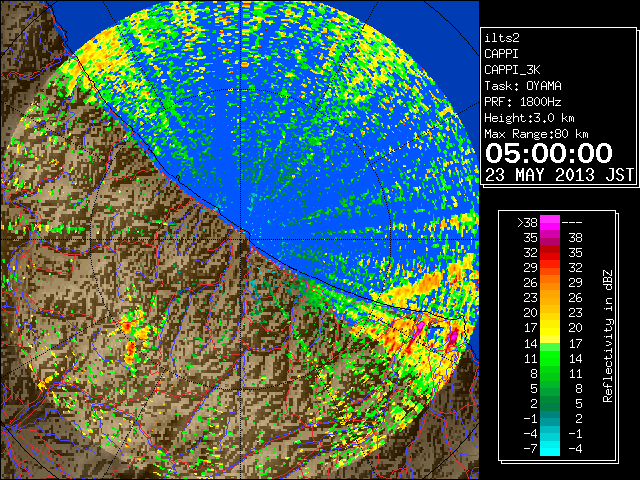Image resolution: width=640 pixels, height=480 pixels.
Task: Click the 'Height:3.0 km' line
Action: 529,118
